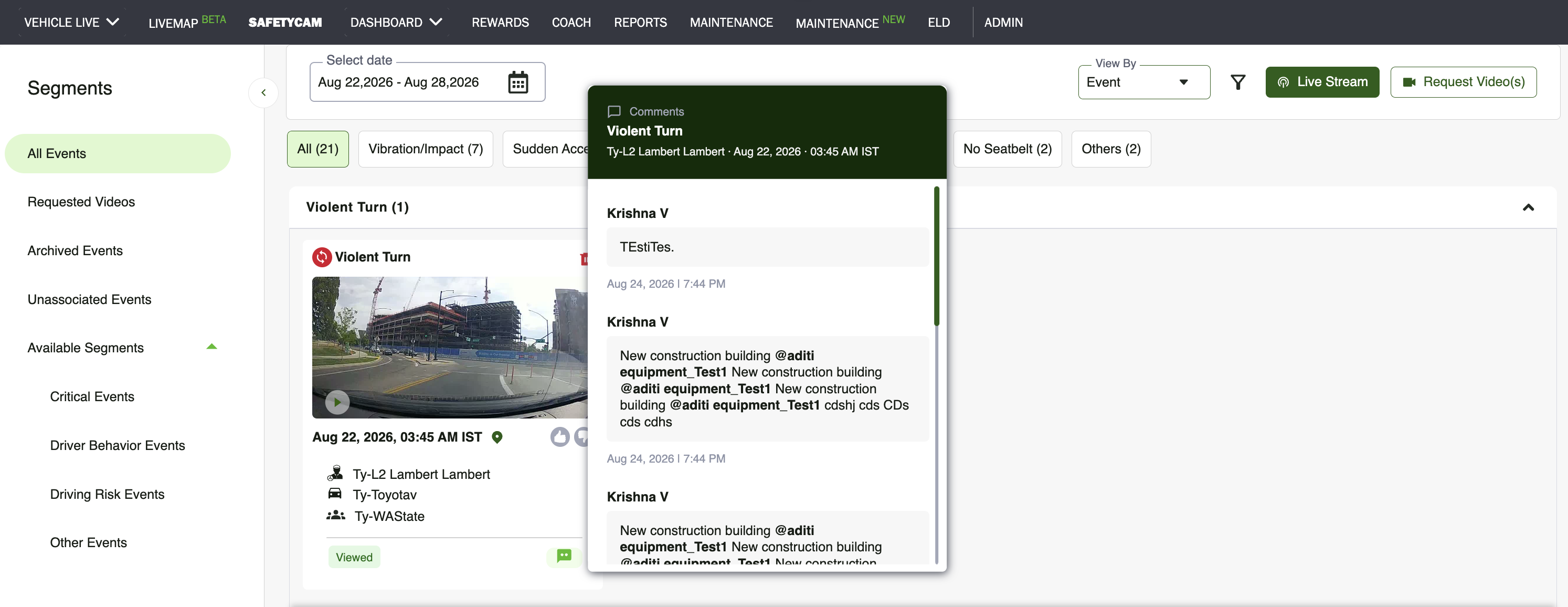Click the Request Video(s) button
The height and width of the screenshot is (607, 1568).
[x=1463, y=82]
